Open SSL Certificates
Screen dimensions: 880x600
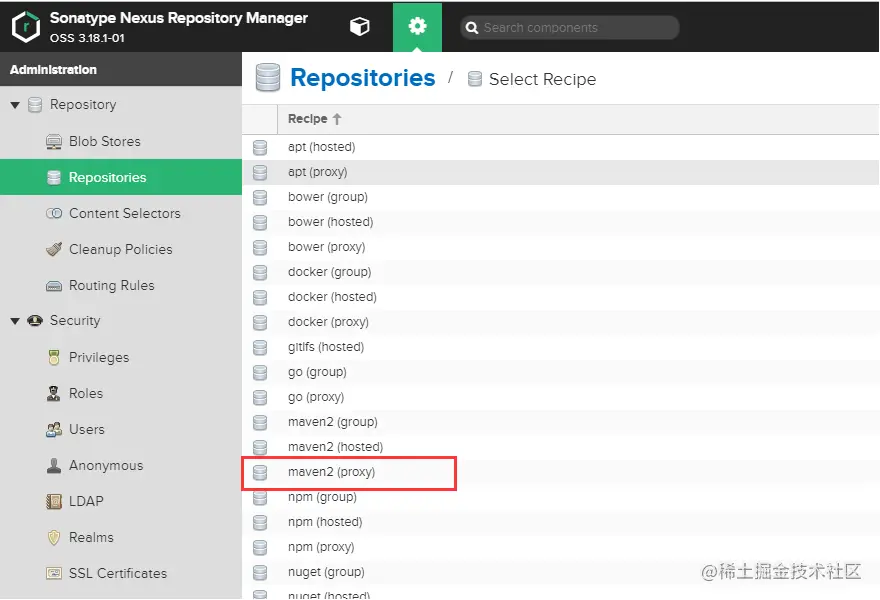[121, 573]
